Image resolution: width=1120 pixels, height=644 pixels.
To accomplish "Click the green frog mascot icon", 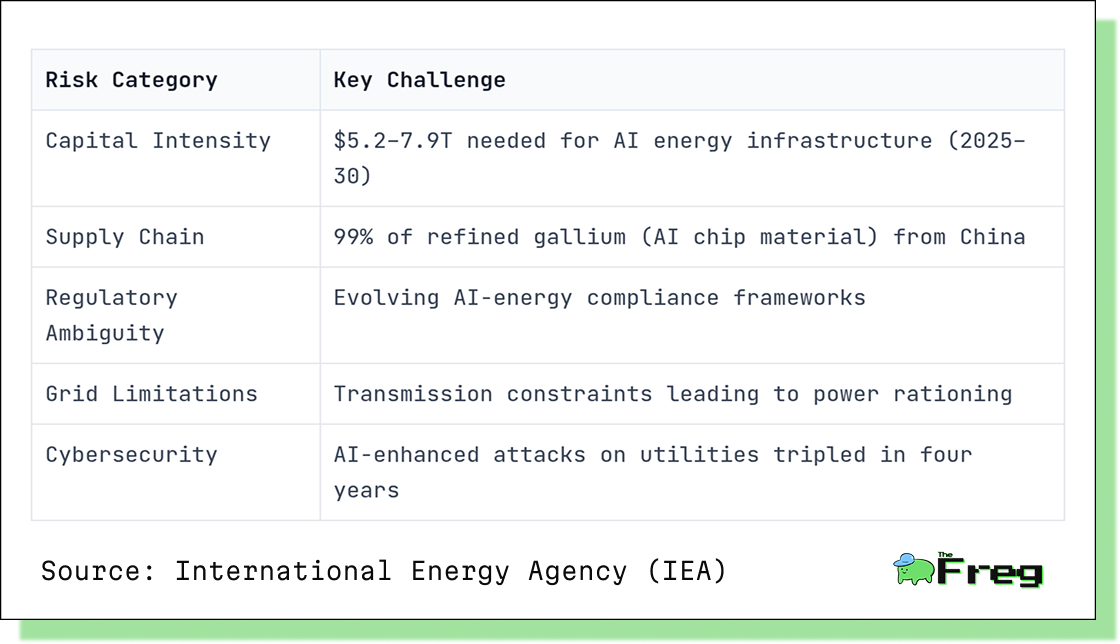I will (x=914, y=570).
